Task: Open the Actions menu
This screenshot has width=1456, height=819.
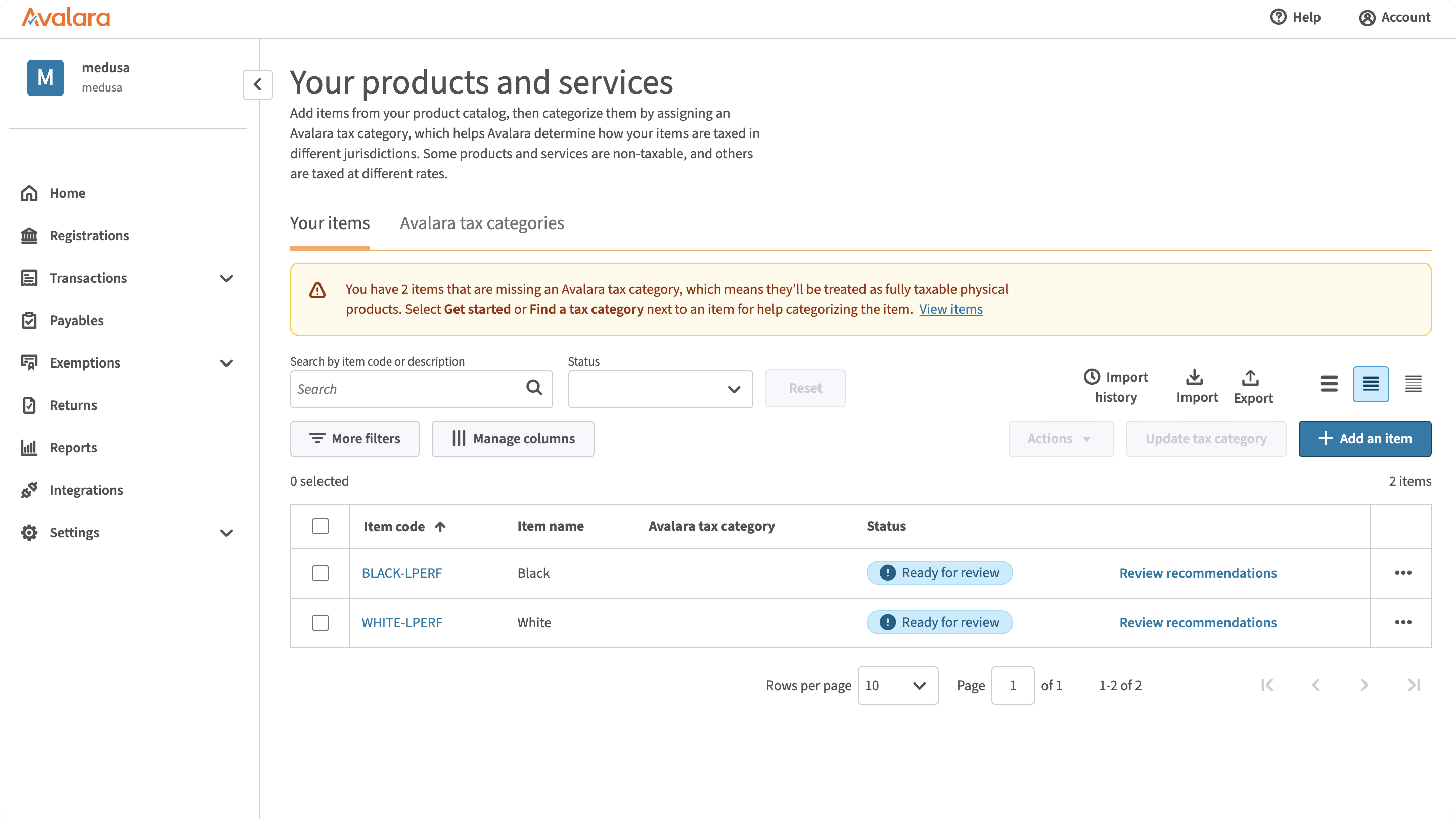Action: [1060, 439]
